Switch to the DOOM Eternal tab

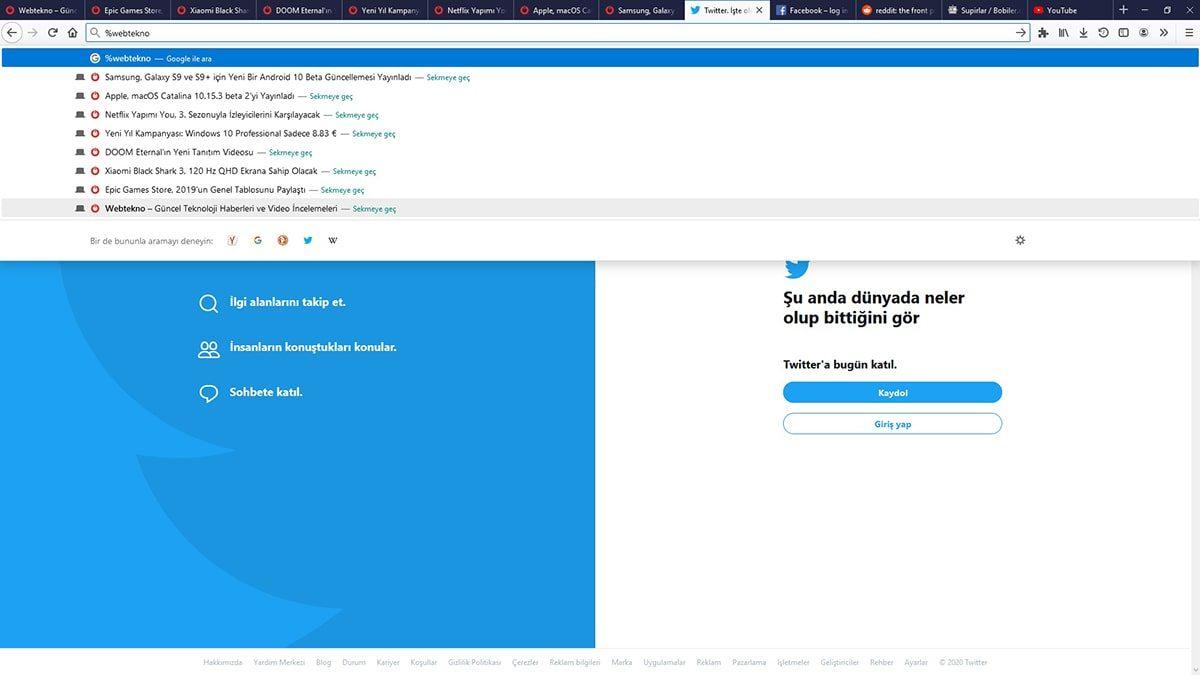(x=300, y=10)
